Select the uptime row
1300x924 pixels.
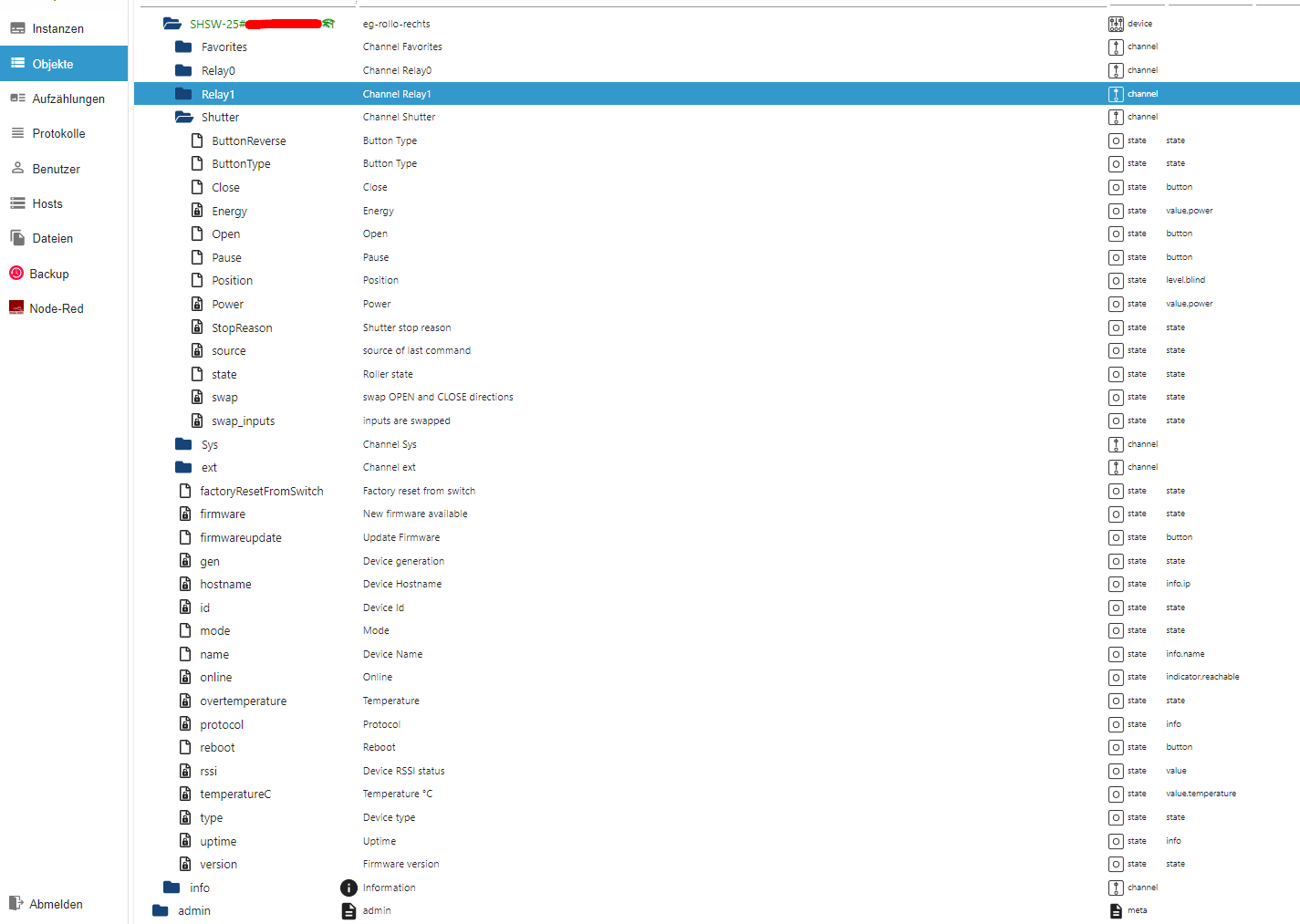tap(717, 841)
